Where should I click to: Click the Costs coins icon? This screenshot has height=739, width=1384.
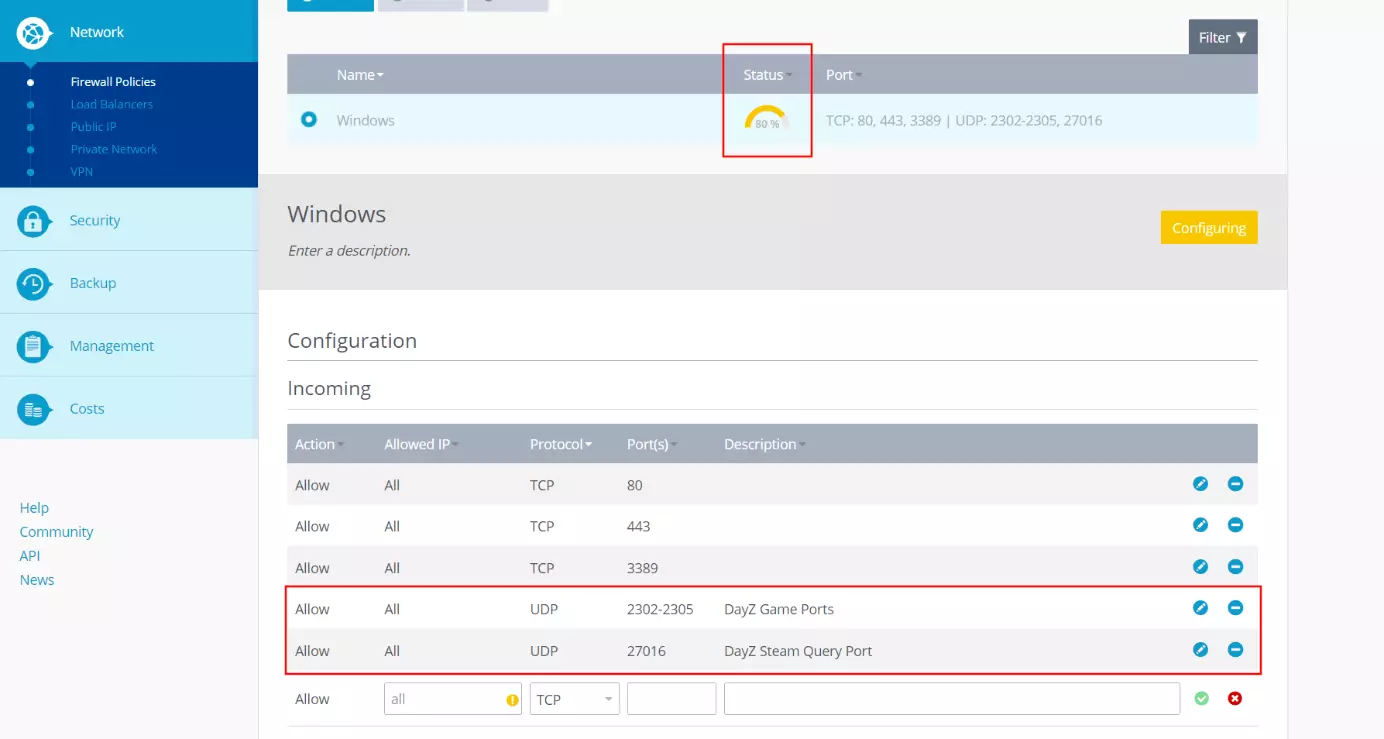tap(34, 409)
